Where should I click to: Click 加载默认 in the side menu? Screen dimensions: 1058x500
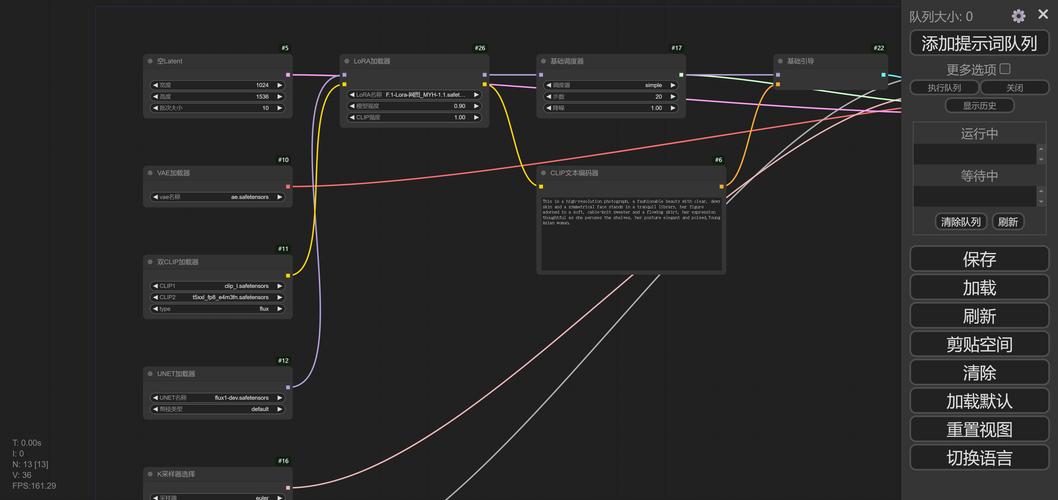979,401
